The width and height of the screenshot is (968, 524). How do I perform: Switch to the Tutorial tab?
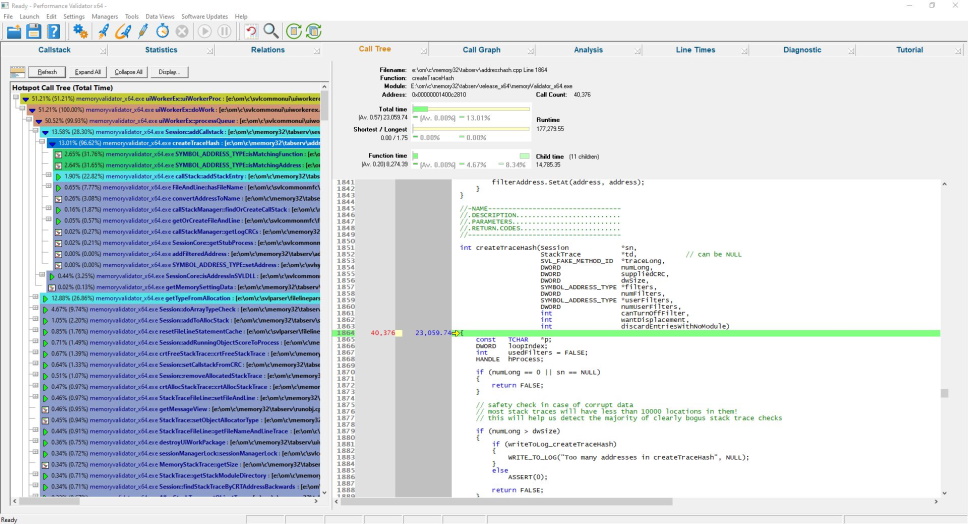point(909,50)
